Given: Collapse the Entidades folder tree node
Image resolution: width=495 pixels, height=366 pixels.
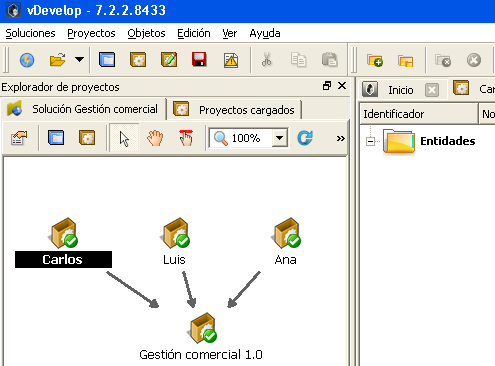Looking at the screenshot, I should point(370,141).
